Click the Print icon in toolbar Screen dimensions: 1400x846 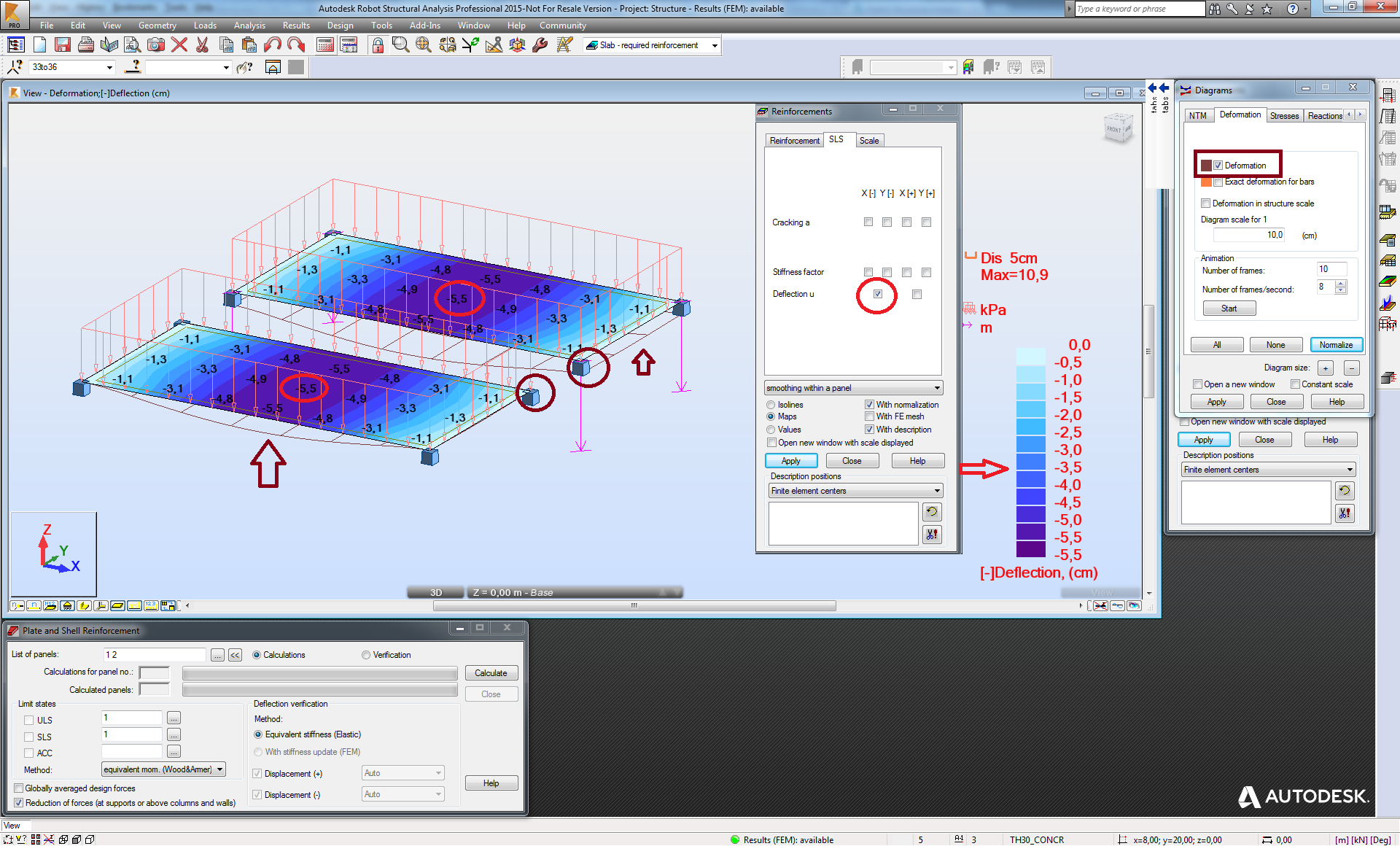86,45
